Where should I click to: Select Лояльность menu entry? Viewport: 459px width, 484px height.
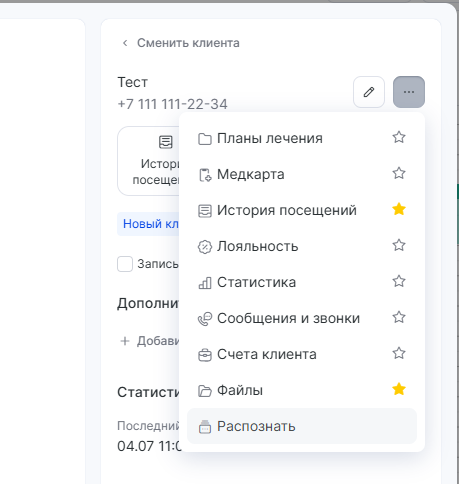tap(302, 246)
